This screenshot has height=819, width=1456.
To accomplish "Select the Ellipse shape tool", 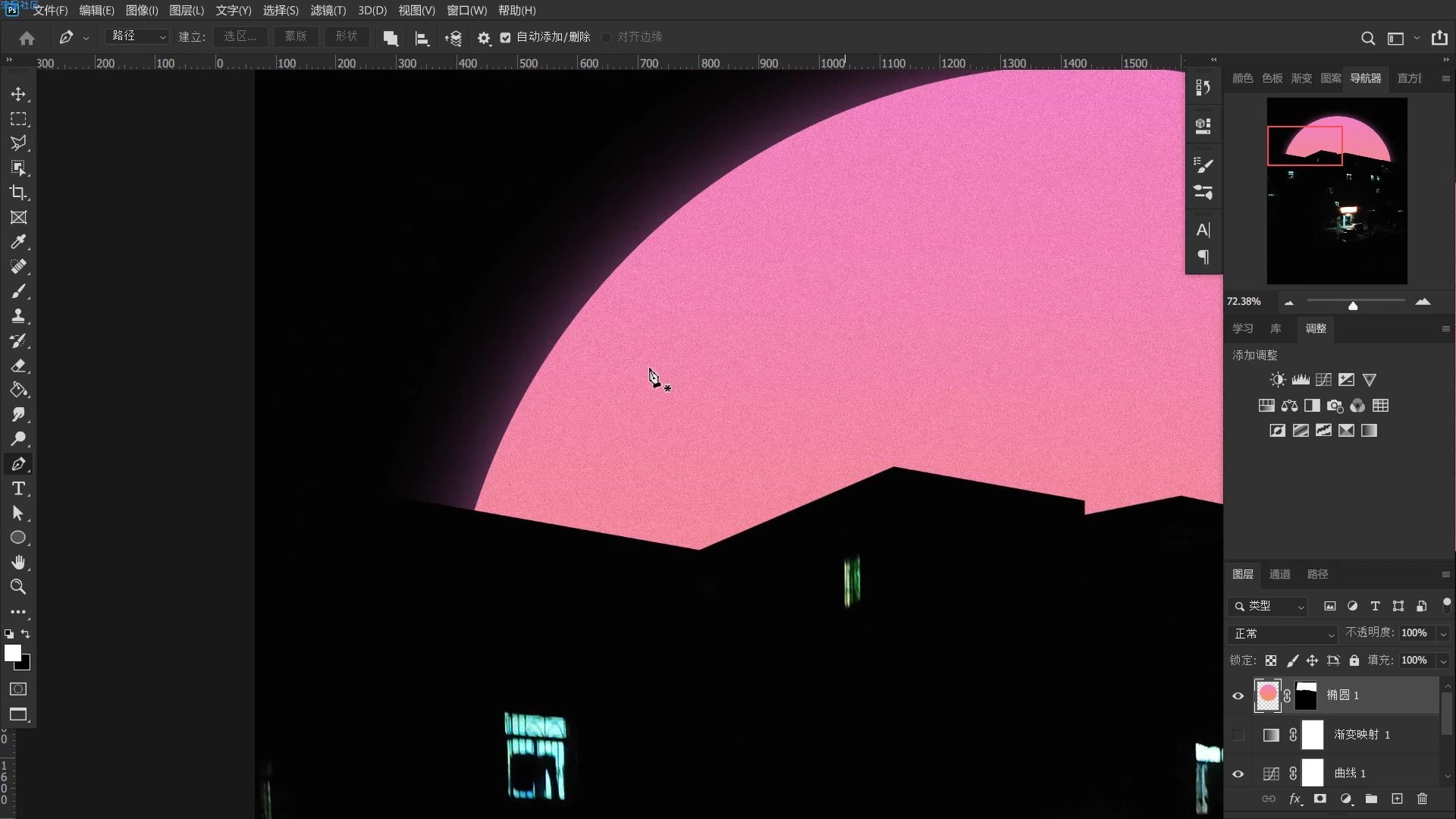I will [18, 538].
